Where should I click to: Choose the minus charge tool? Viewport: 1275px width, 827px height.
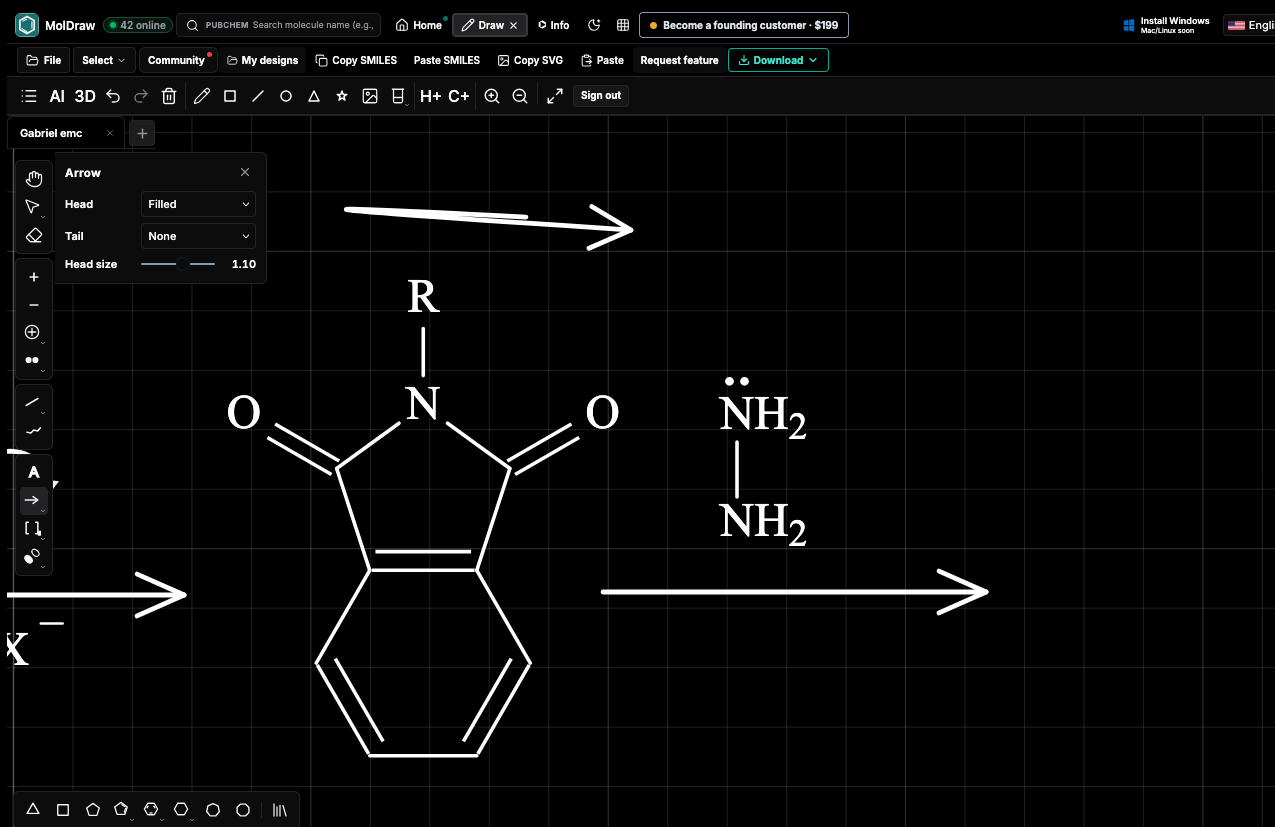pyautogui.click(x=34, y=305)
